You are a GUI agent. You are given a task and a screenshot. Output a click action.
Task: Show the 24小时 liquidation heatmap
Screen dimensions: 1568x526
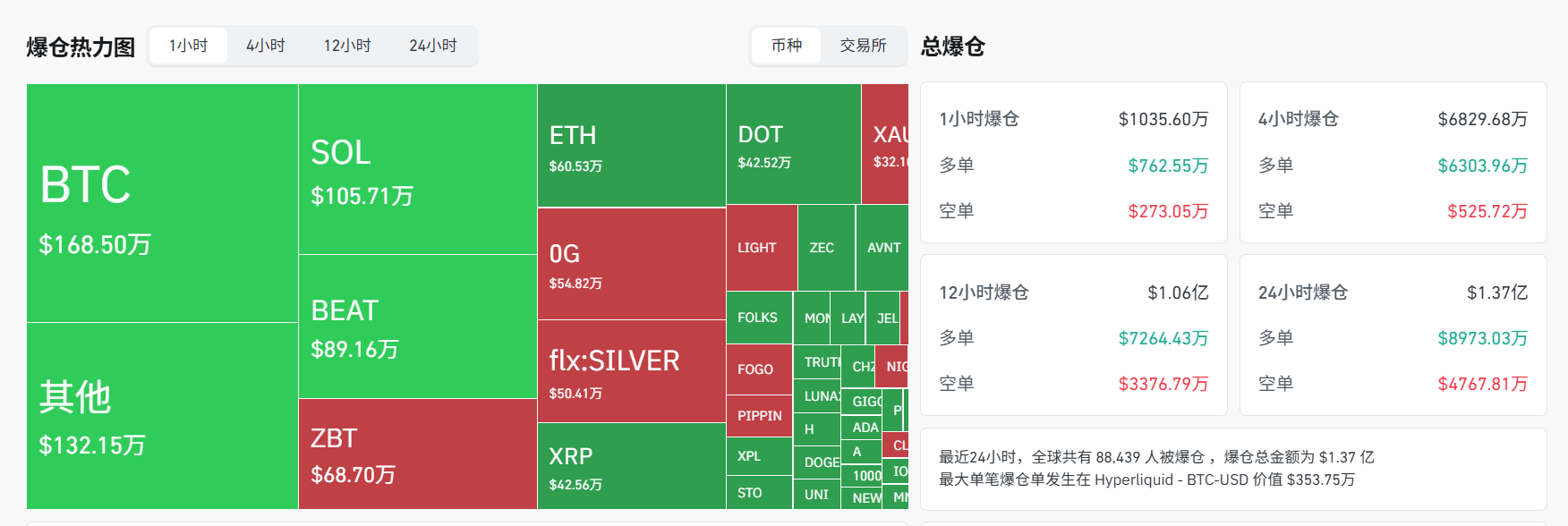click(x=433, y=46)
